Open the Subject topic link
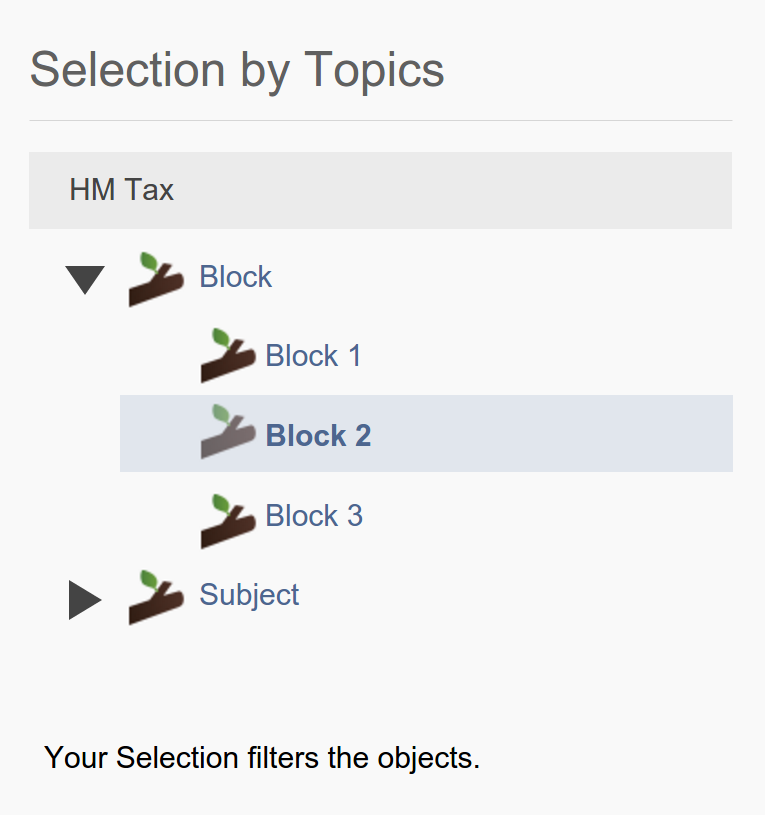765x815 pixels. 249,595
